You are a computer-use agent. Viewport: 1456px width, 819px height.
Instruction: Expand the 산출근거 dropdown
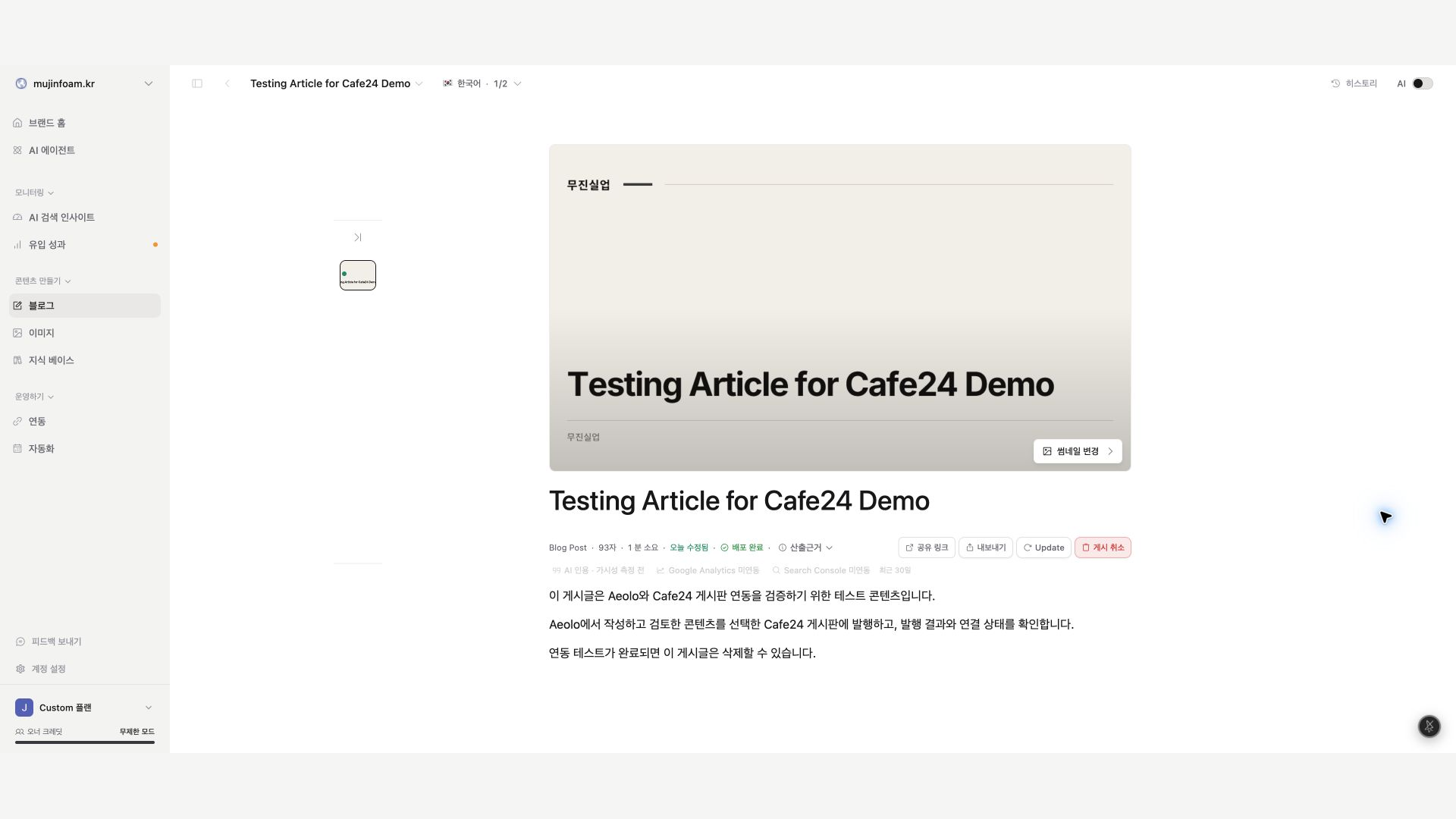(805, 548)
